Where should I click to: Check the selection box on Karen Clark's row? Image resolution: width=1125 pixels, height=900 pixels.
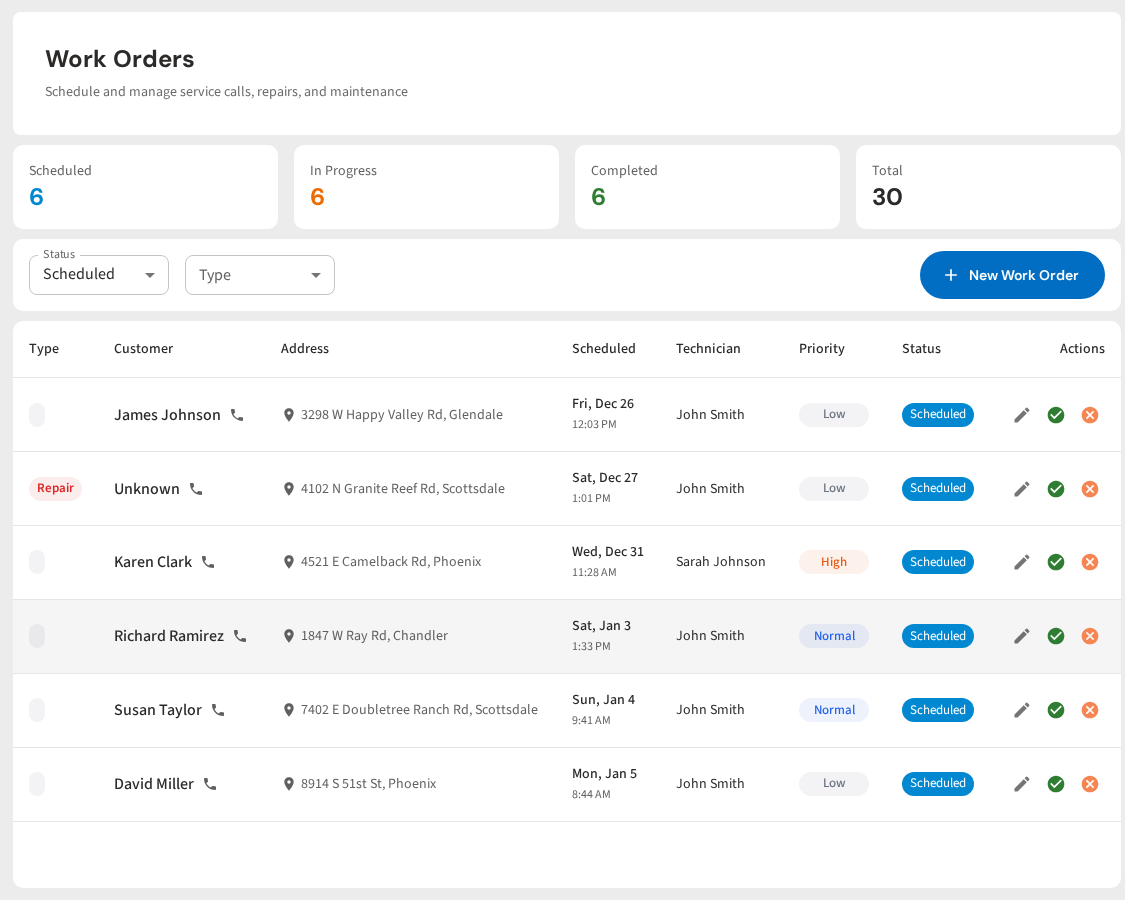click(37, 562)
